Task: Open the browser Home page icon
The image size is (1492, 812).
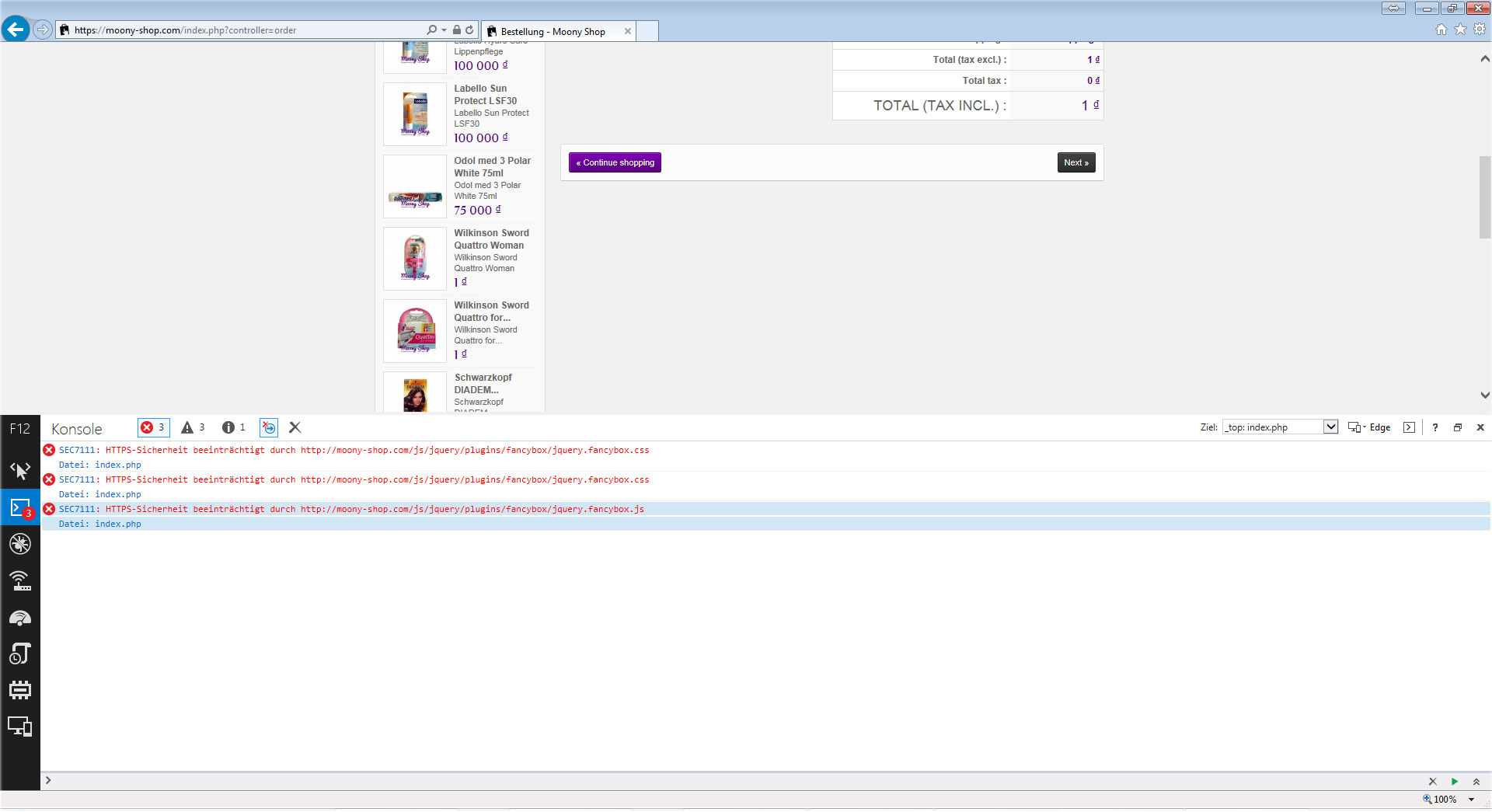Action: click(x=1441, y=30)
